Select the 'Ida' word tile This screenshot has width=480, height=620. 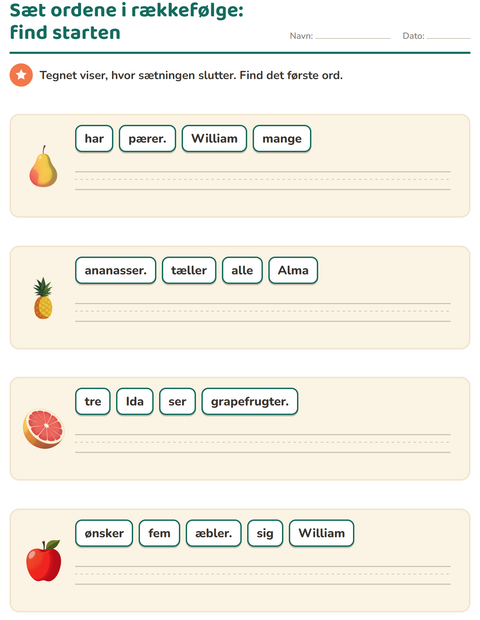[135, 401]
